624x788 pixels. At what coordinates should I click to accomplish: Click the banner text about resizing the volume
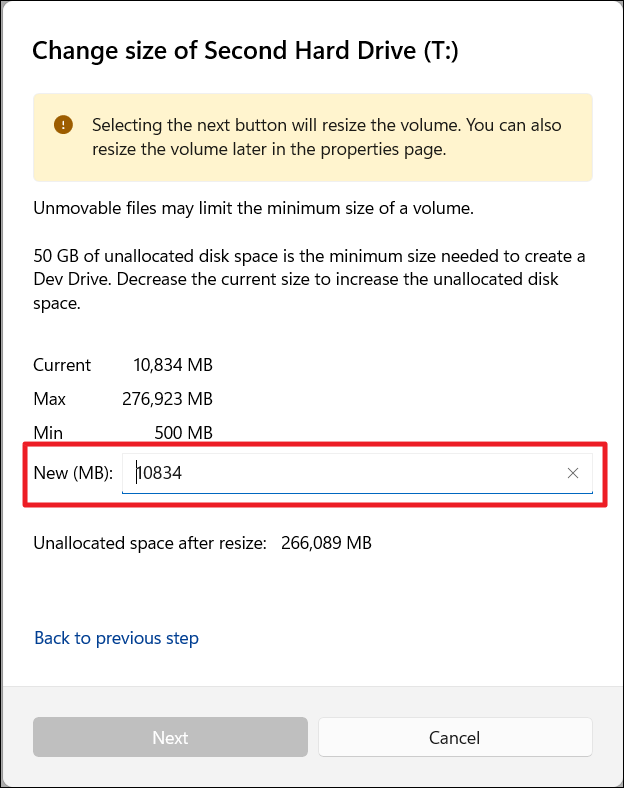(x=326, y=138)
